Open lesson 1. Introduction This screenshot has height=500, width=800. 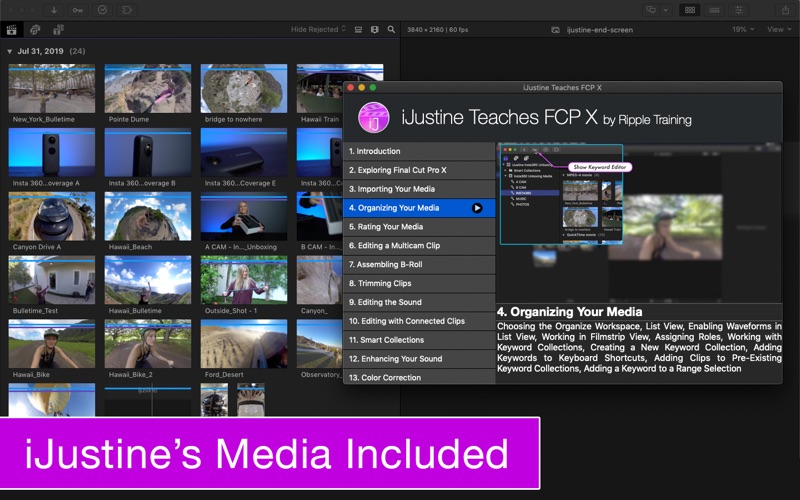[x=419, y=151]
